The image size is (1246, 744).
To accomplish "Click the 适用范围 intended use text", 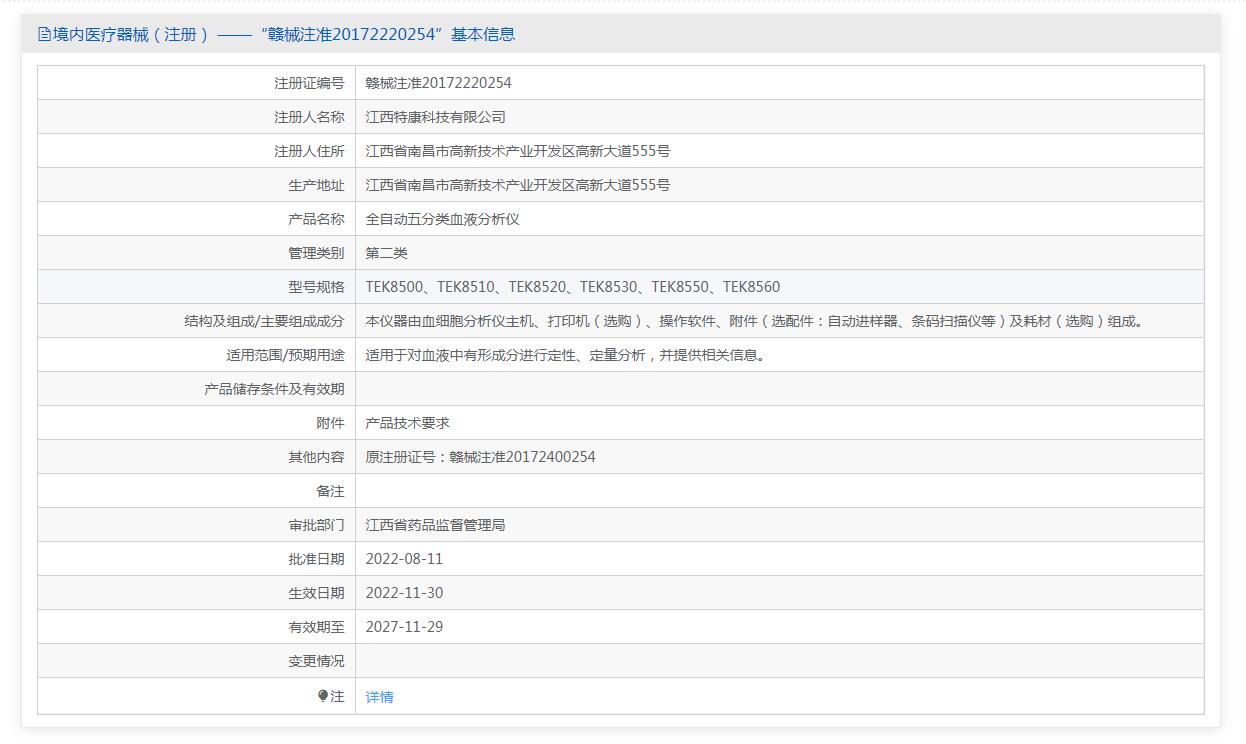I will coord(569,355).
